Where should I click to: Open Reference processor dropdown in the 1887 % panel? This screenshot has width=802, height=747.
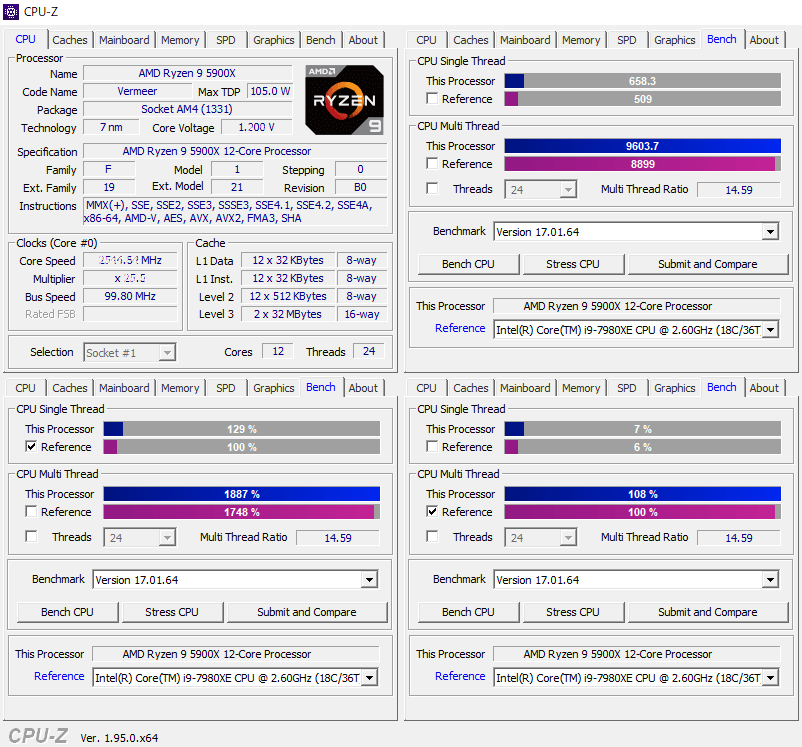(x=235, y=677)
